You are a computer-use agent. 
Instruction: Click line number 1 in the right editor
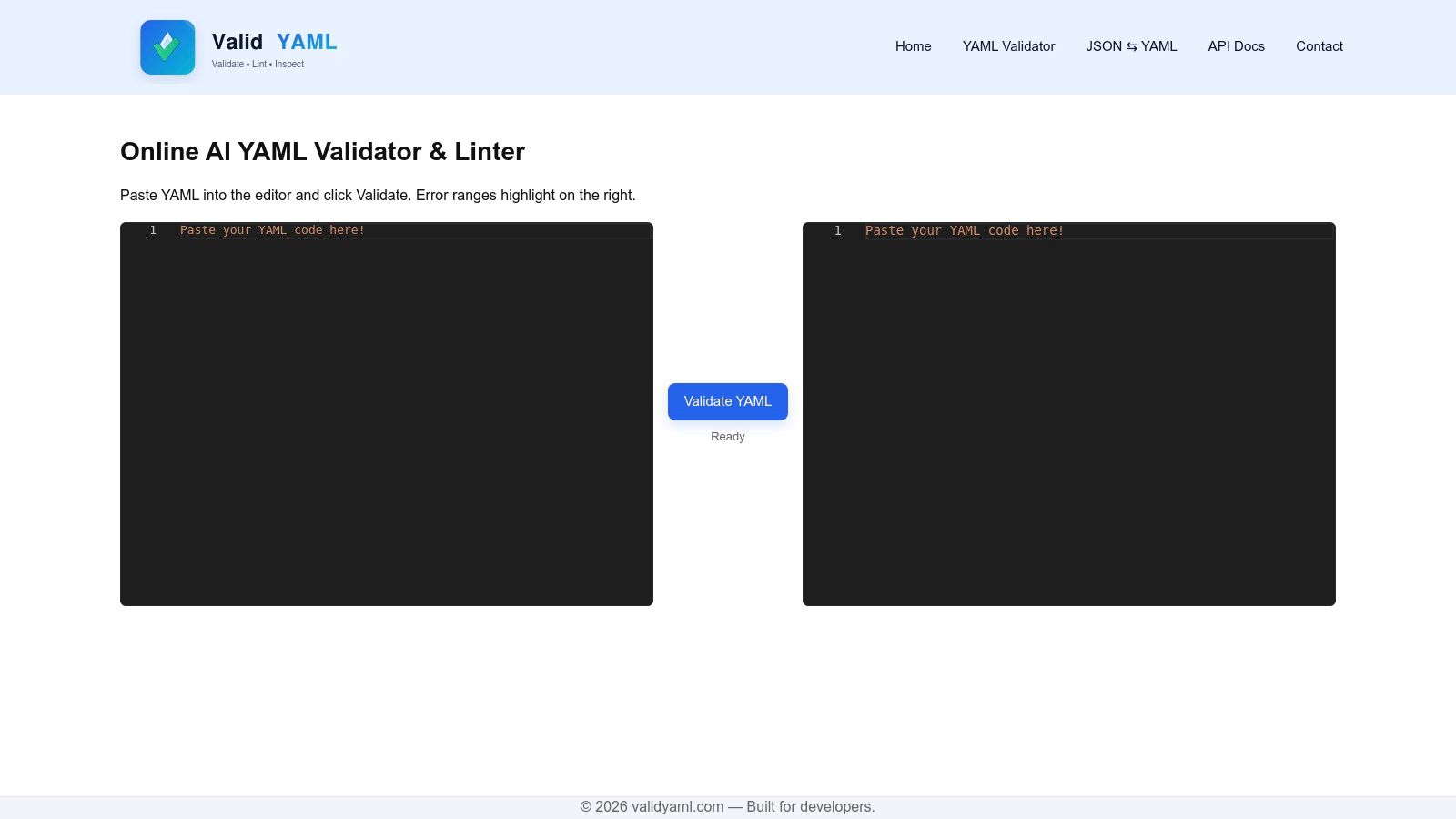835,230
